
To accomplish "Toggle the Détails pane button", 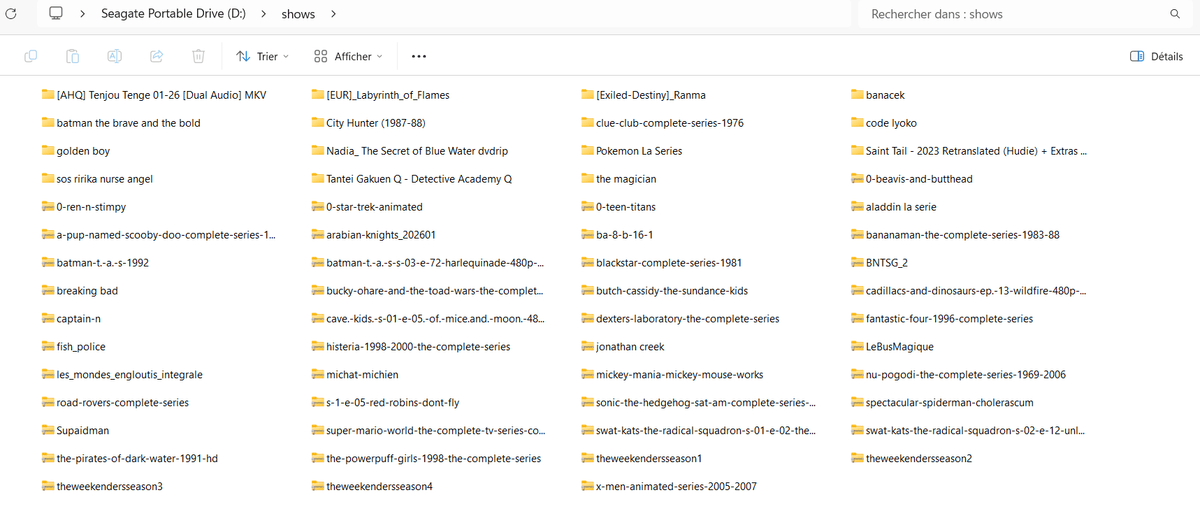I will [1156, 57].
